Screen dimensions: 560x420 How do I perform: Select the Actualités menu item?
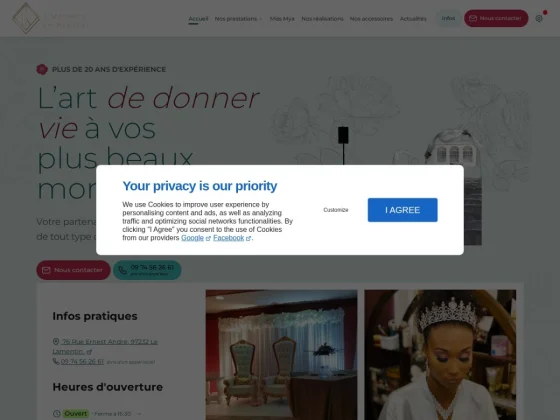(x=413, y=19)
